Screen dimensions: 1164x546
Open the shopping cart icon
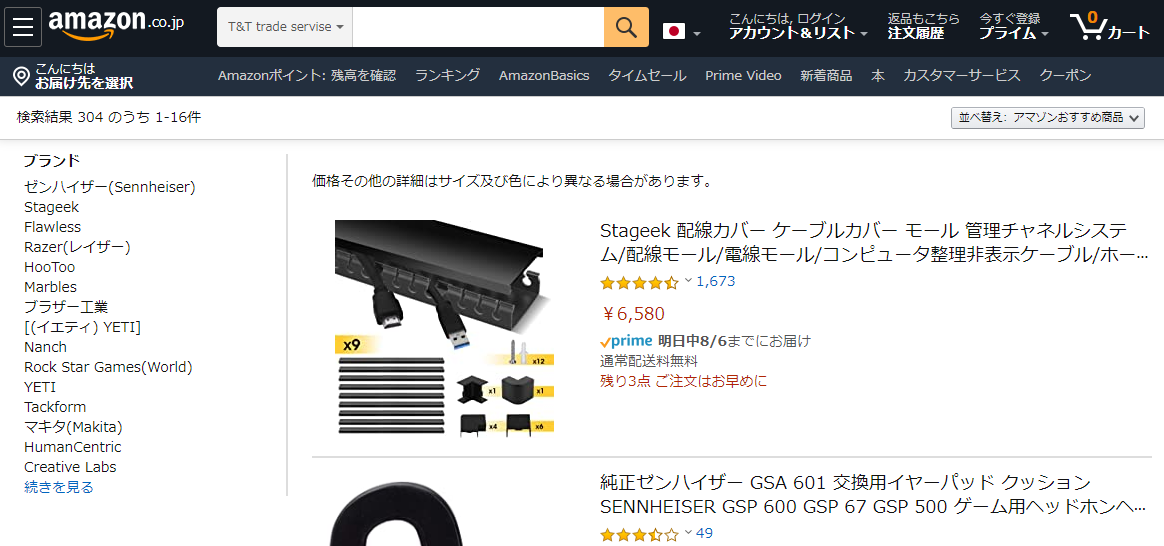coord(1111,27)
